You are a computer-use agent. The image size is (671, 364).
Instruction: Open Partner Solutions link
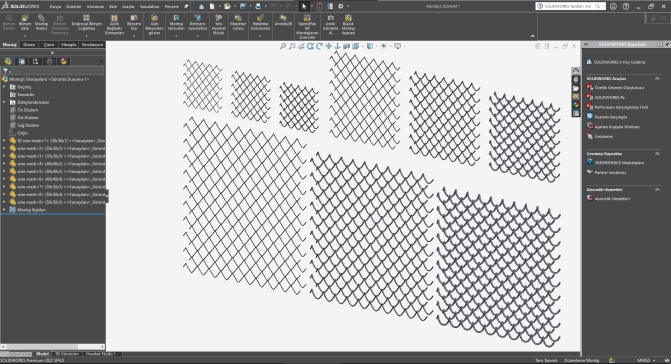click(x=610, y=172)
